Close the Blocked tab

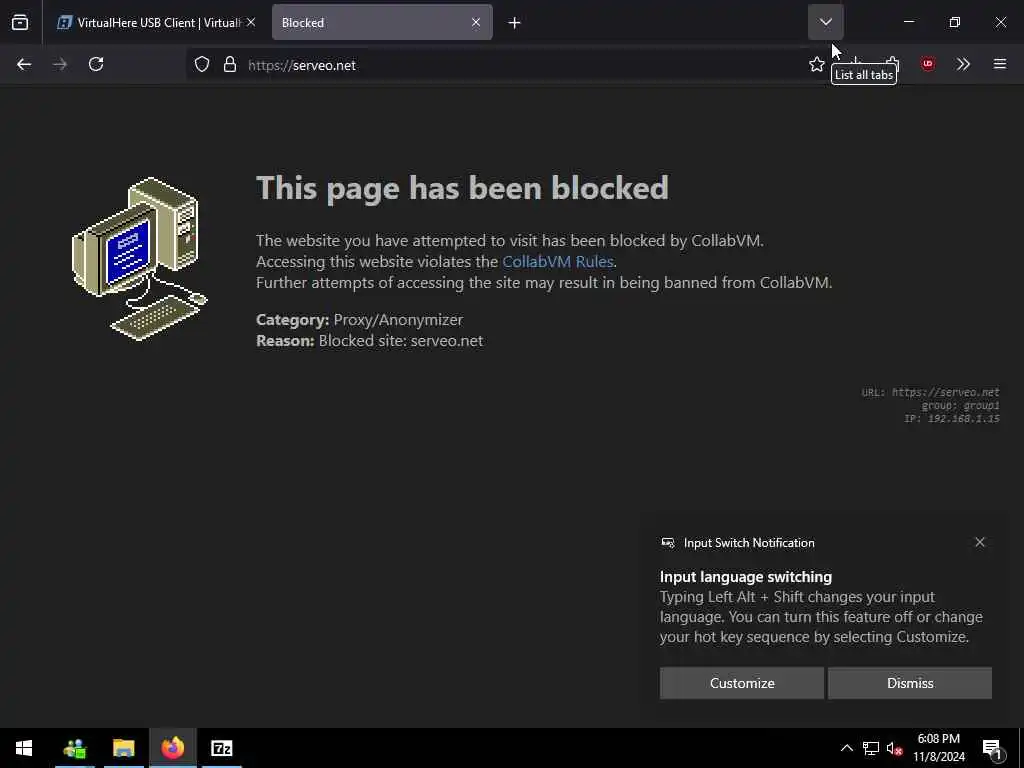click(476, 22)
